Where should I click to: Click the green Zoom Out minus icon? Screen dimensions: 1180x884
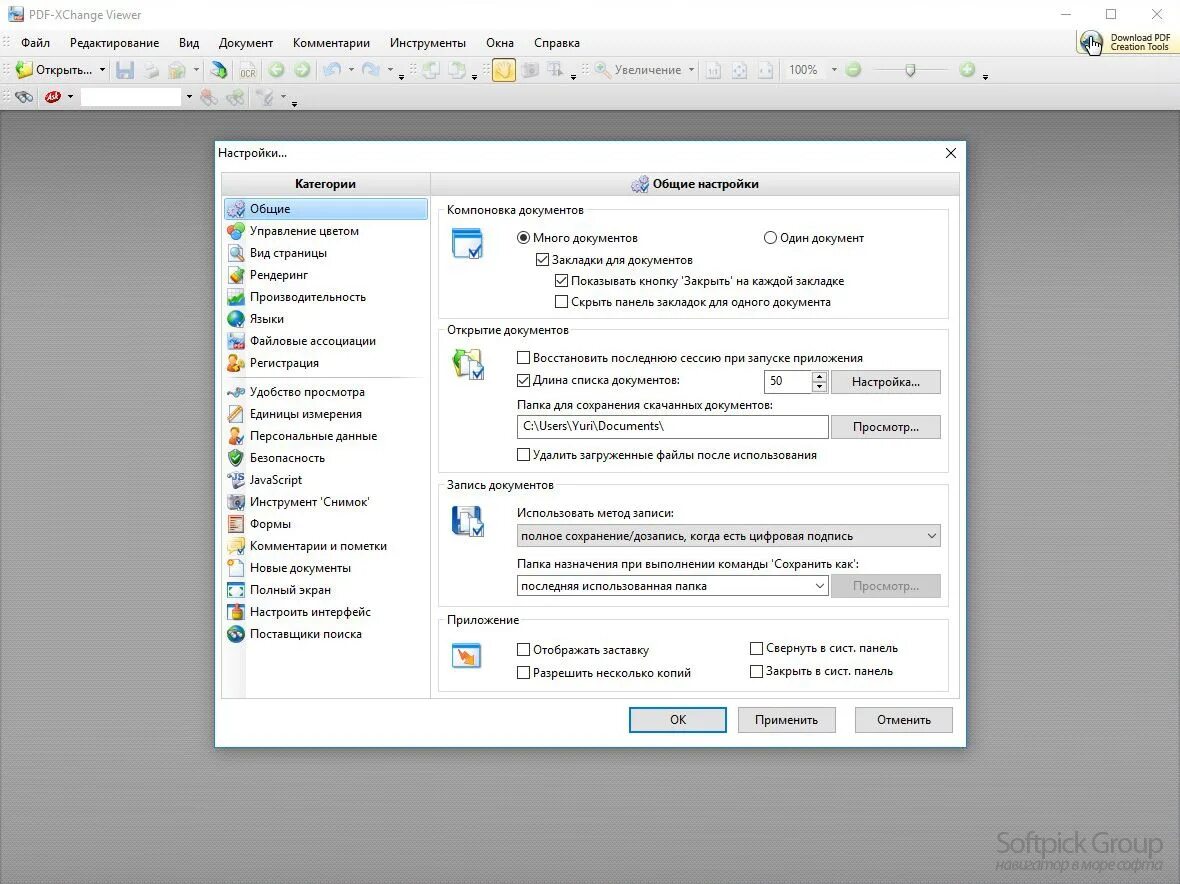tap(853, 70)
